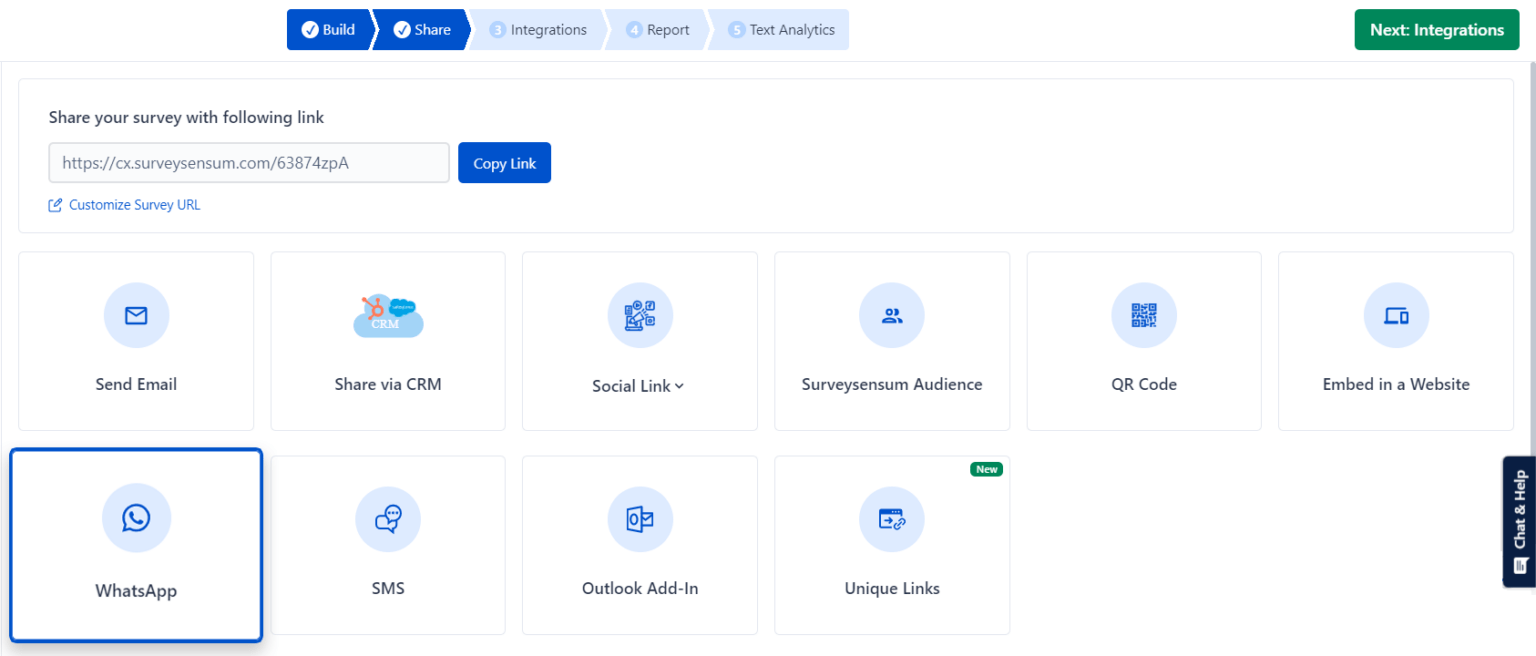The image size is (1536, 656).
Task: Open the Integrations step tab
Action: click(538, 30)
